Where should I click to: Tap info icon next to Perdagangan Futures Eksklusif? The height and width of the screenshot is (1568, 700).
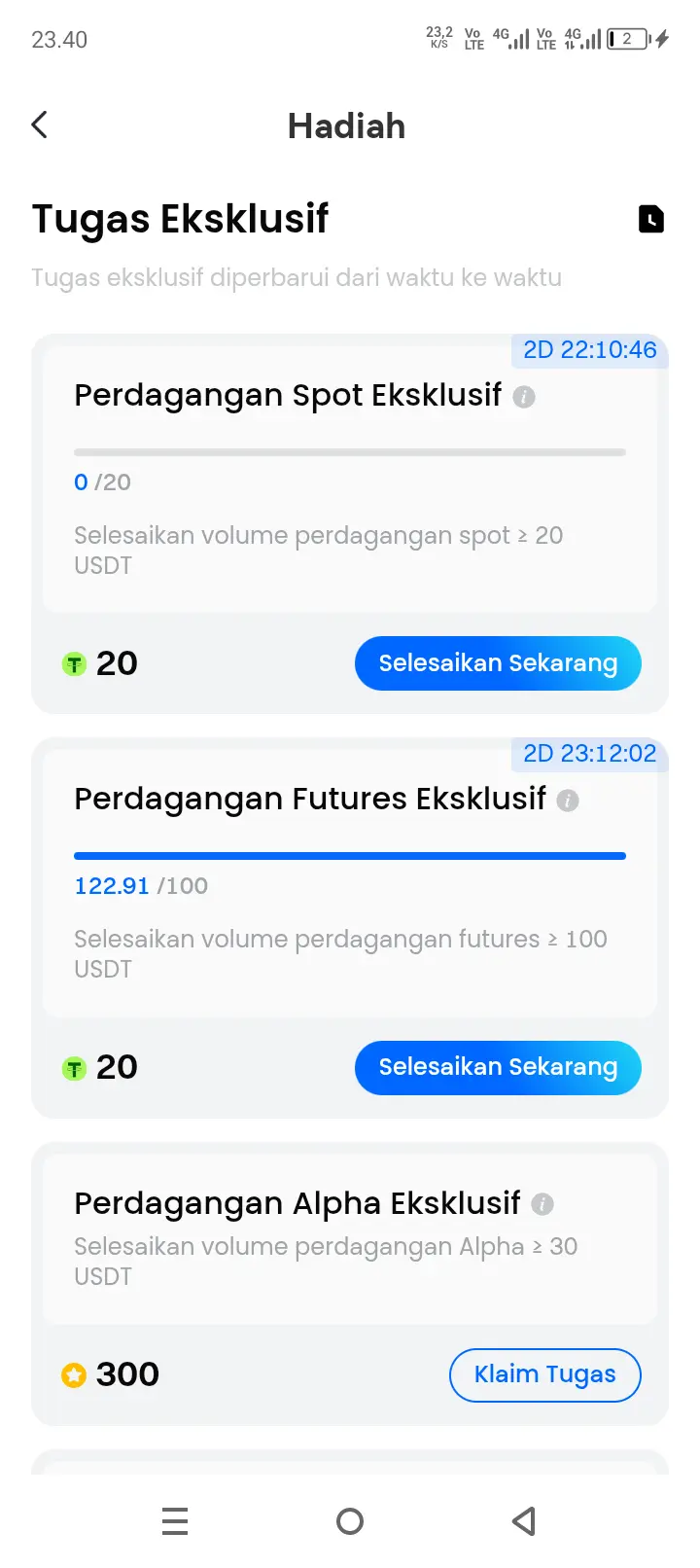point(568,801)
